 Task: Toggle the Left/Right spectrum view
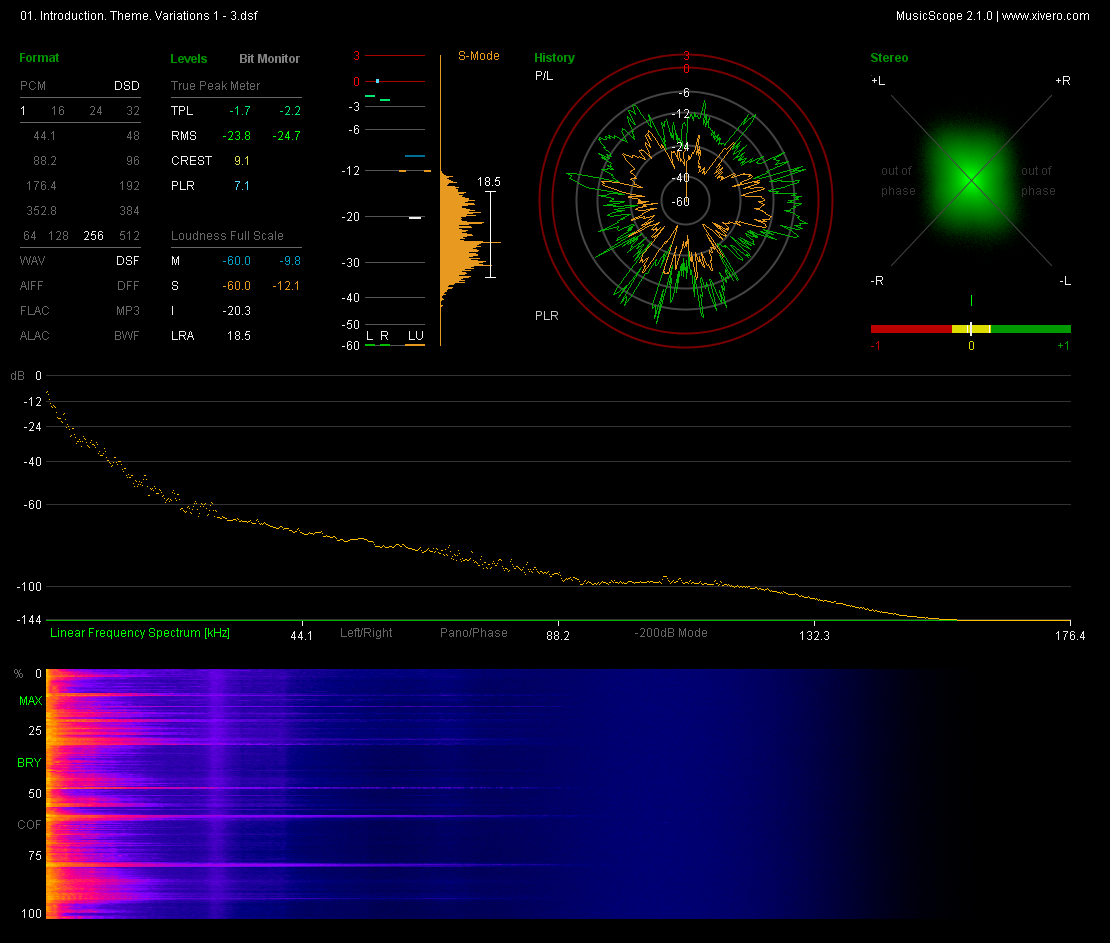366,633
